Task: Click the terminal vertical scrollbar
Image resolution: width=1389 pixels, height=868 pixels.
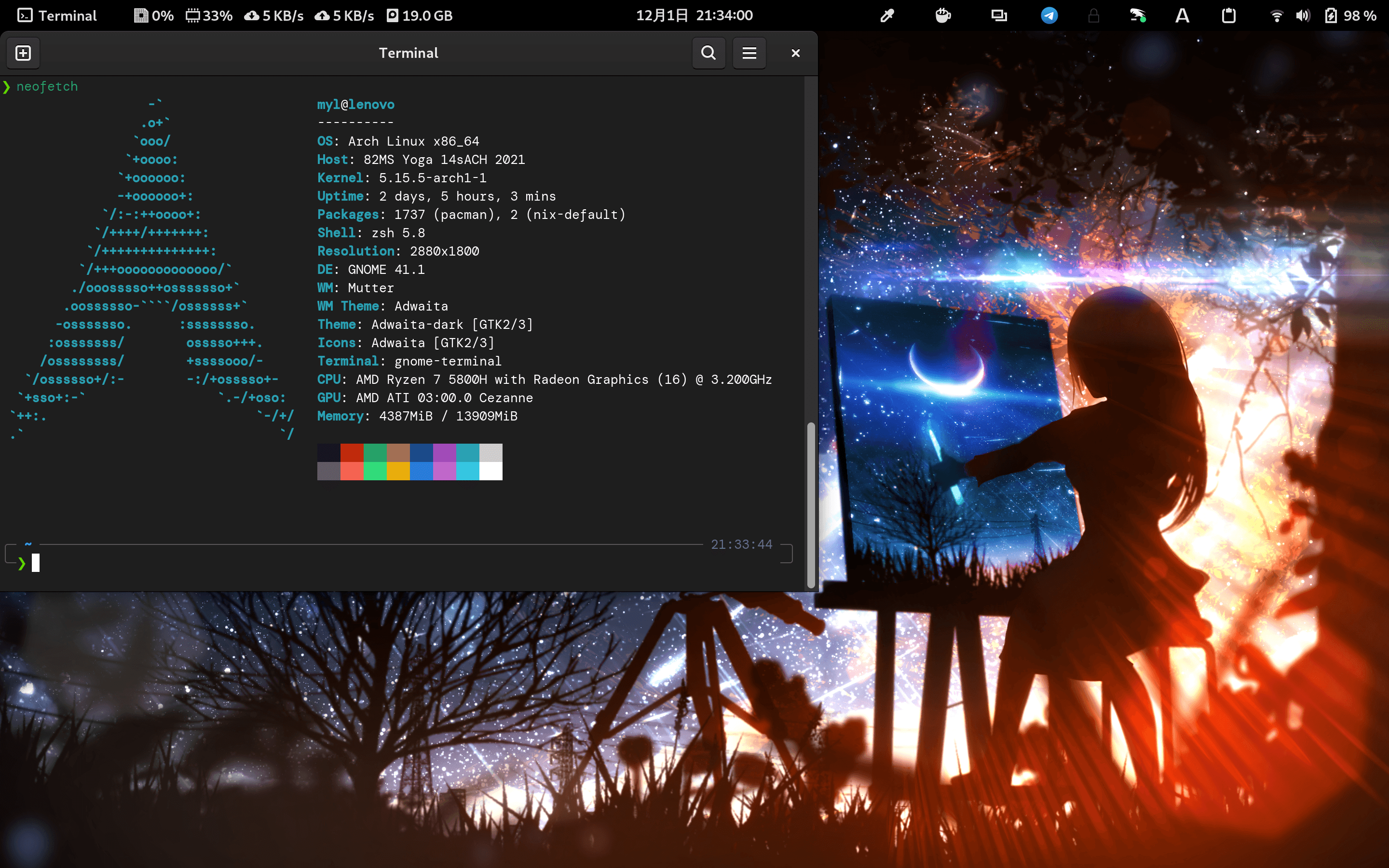Action: click(811, 505)
